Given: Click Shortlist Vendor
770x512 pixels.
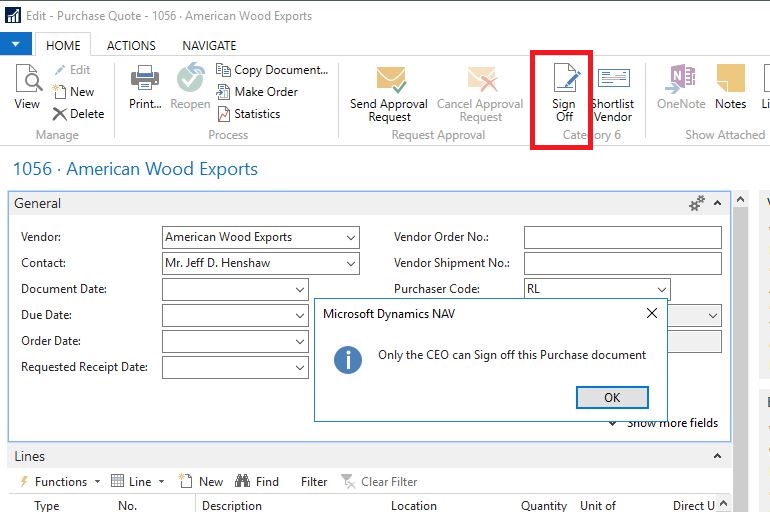Looking at the screenshot, I should [x=613, y=94].
